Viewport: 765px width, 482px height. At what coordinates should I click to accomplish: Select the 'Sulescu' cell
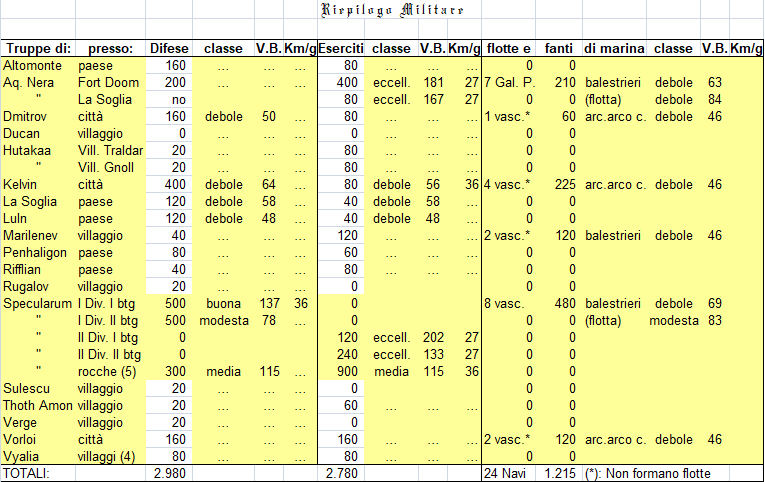(x=26, y=388)
